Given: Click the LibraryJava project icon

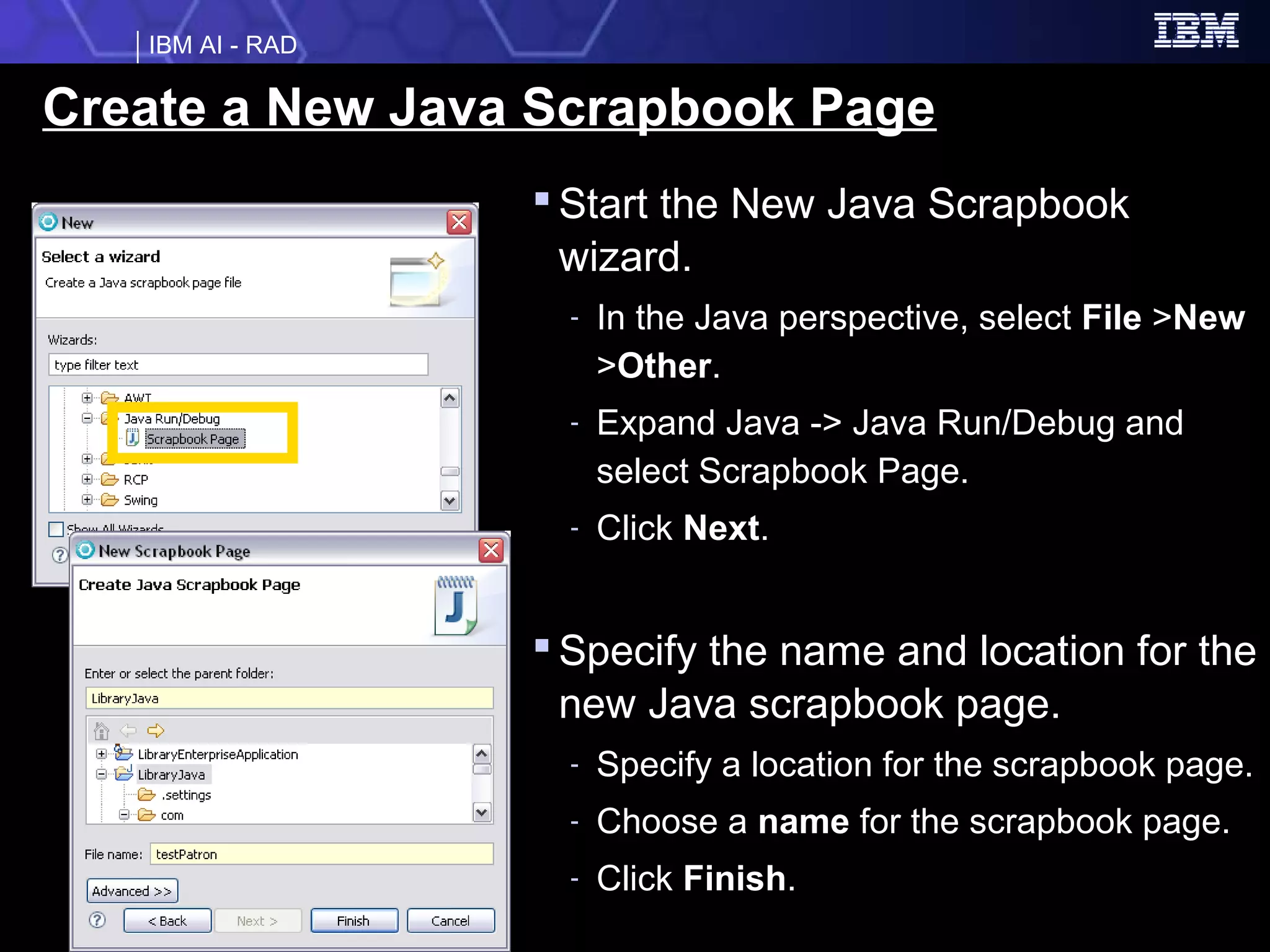Looking at the screenshot, I should [x=124, y=773].
